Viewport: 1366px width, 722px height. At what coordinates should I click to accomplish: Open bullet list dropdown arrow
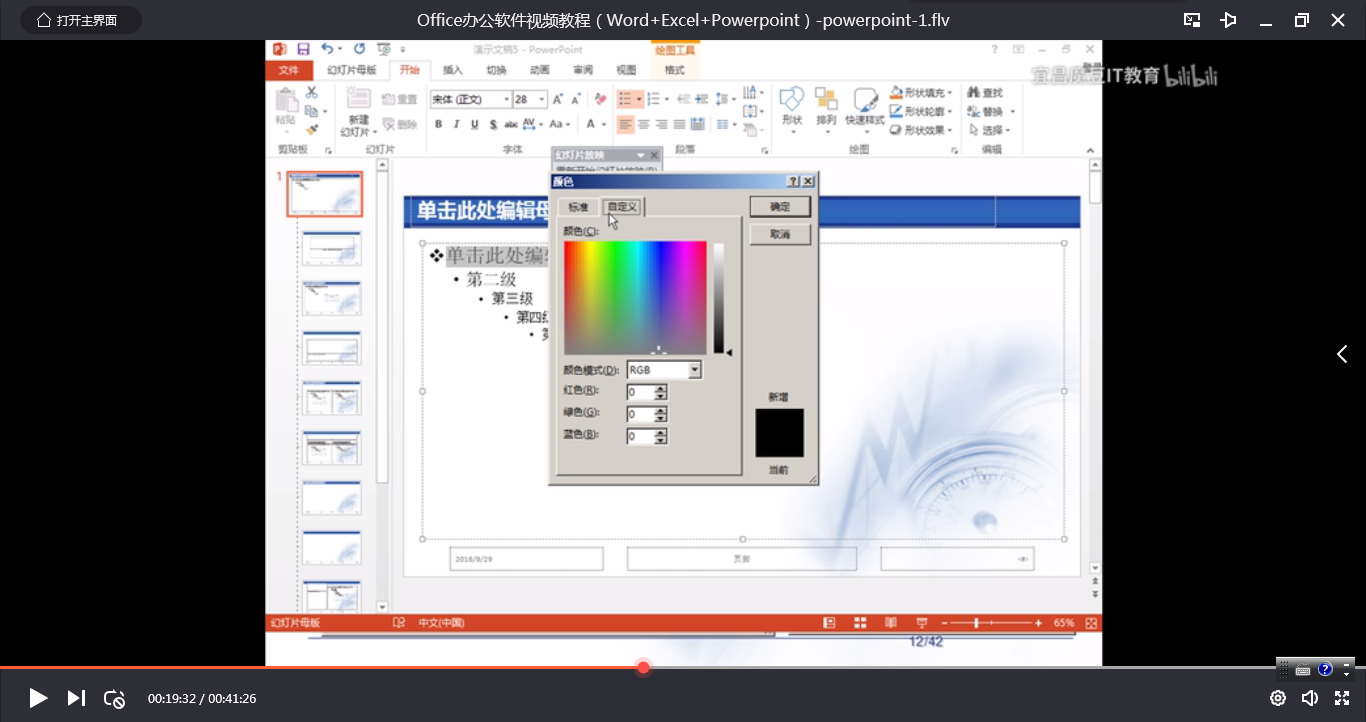(639, 99)
